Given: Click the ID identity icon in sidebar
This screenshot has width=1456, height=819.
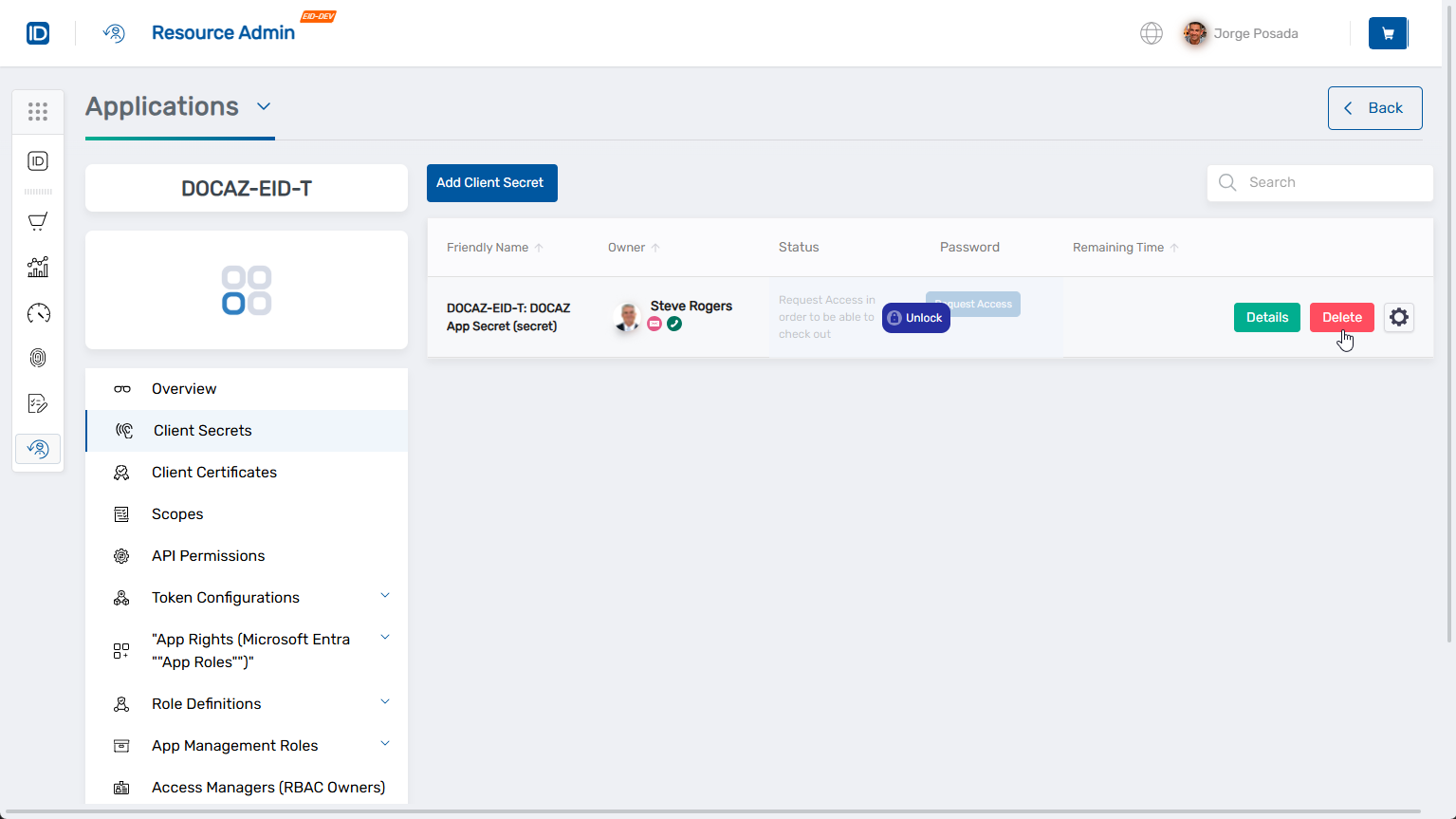Looking at the screenshot, I should pos(38,161).
